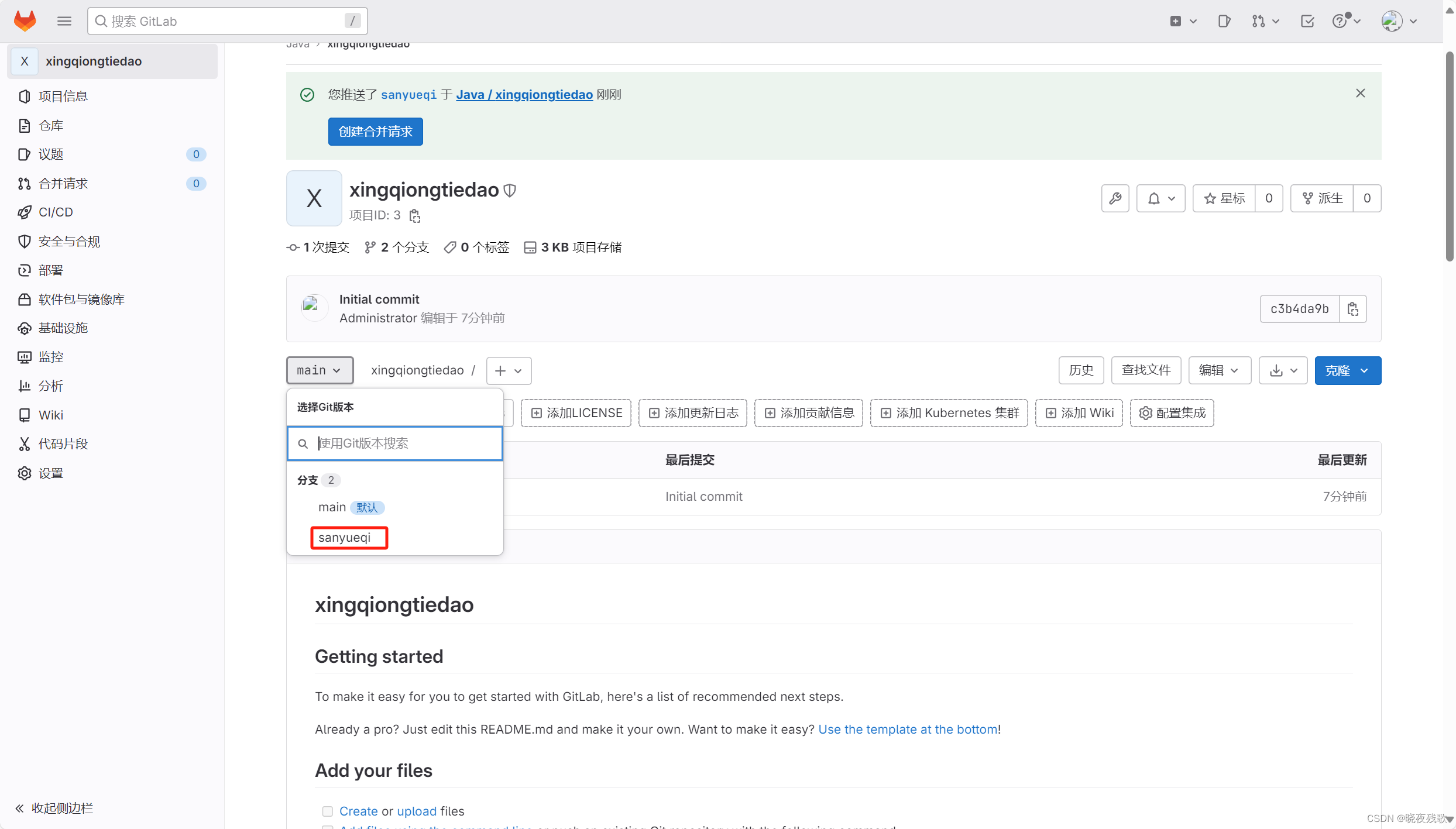Screen dimensions: 1456x829
Task: Click the 设置 gear icon
Action: point(24,473)
